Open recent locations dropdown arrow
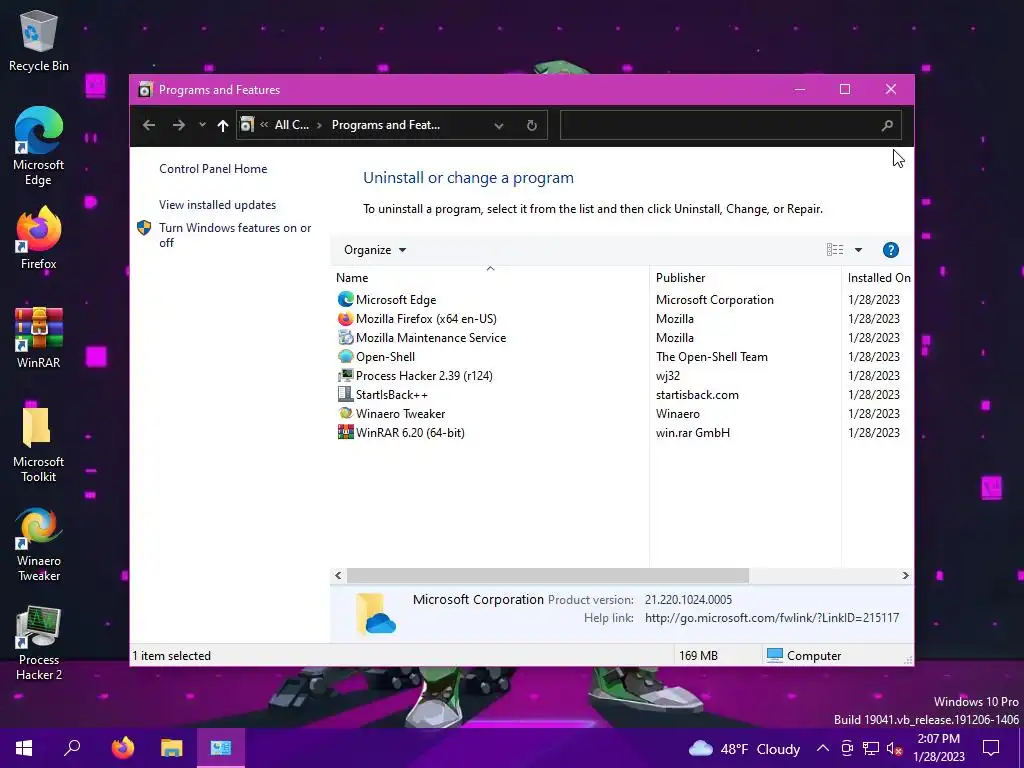 coord(202,124)
